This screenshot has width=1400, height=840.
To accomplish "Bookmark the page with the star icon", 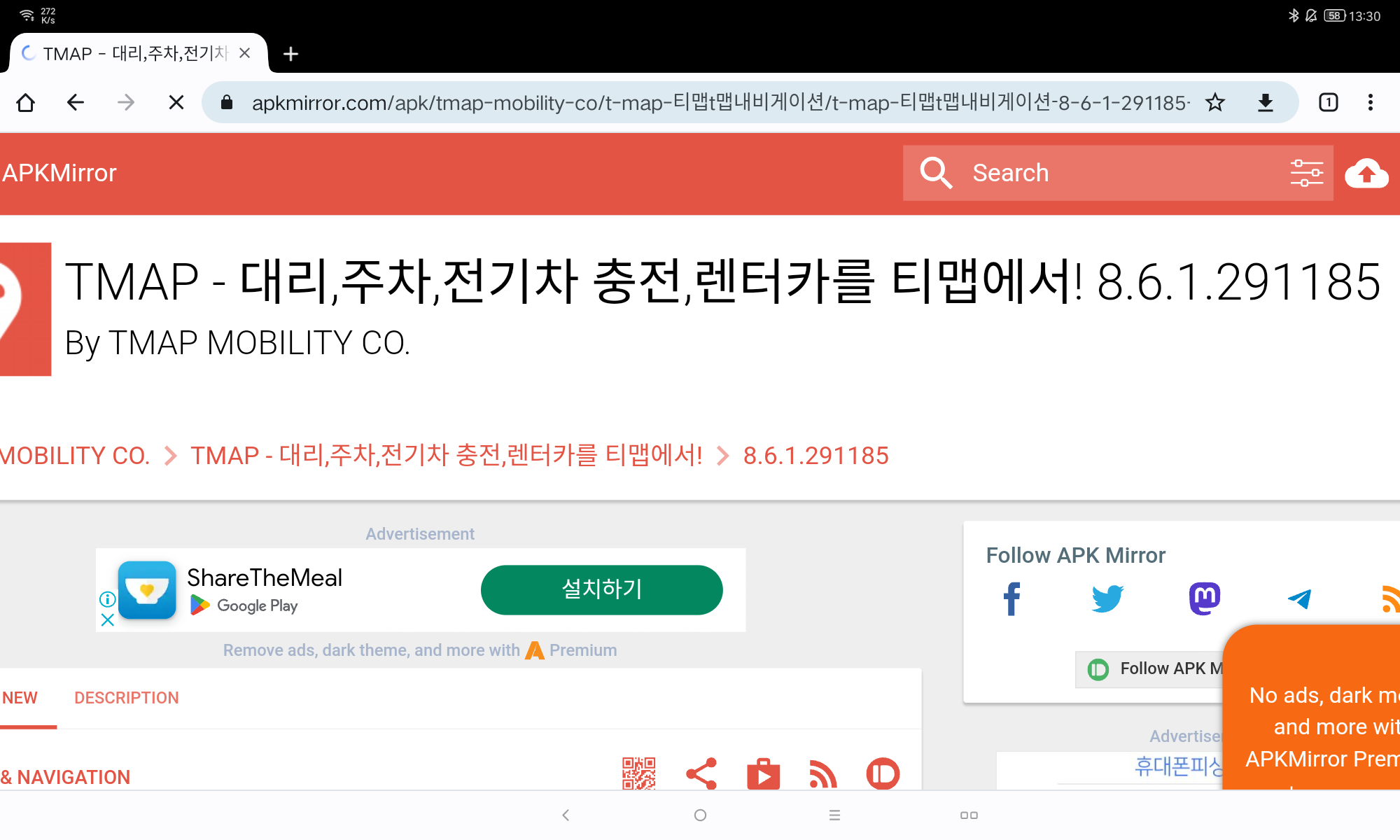I will tap(1215, 103).
